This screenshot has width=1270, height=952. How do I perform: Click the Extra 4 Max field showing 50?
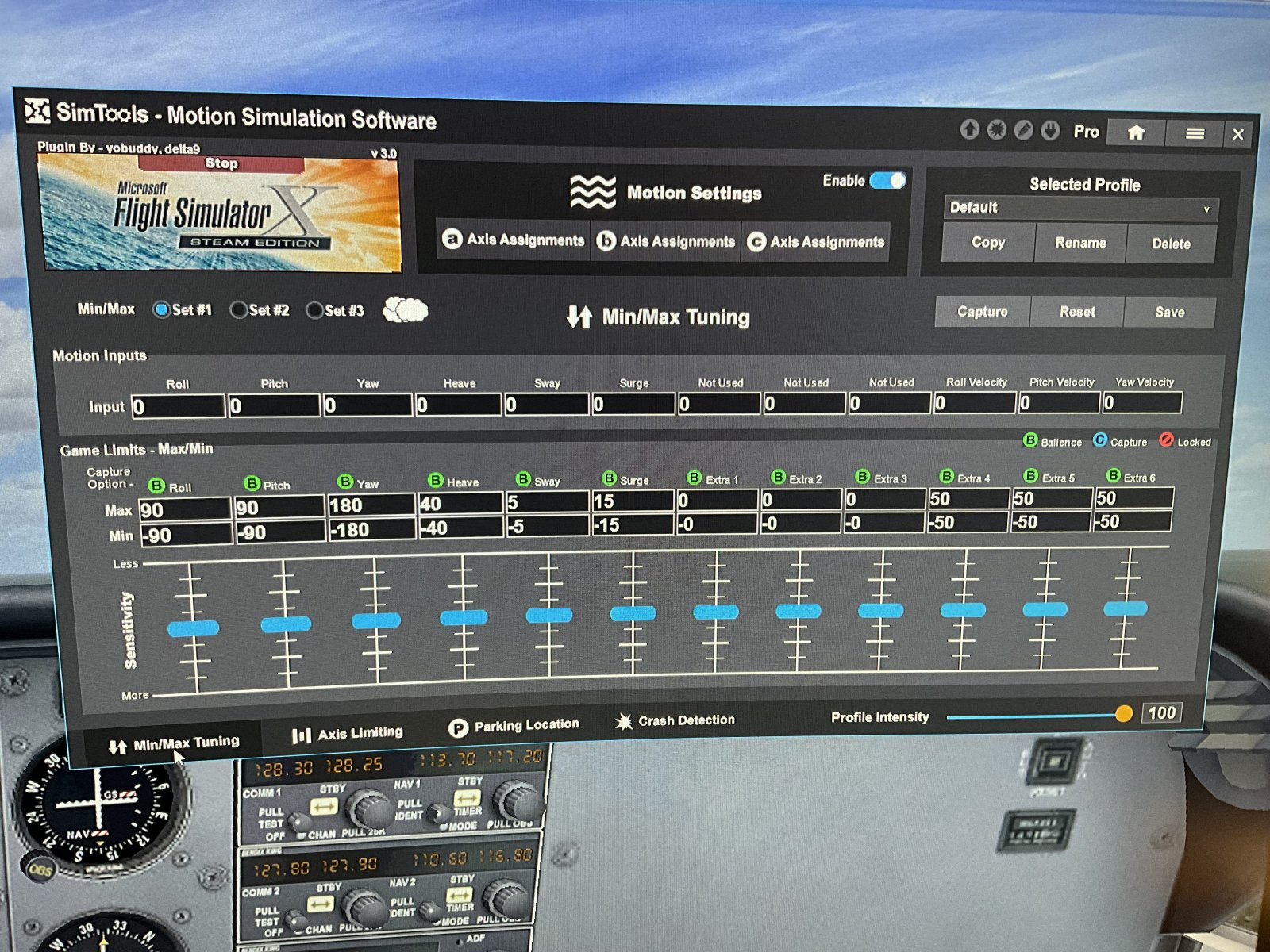click(x=968, y=498)
